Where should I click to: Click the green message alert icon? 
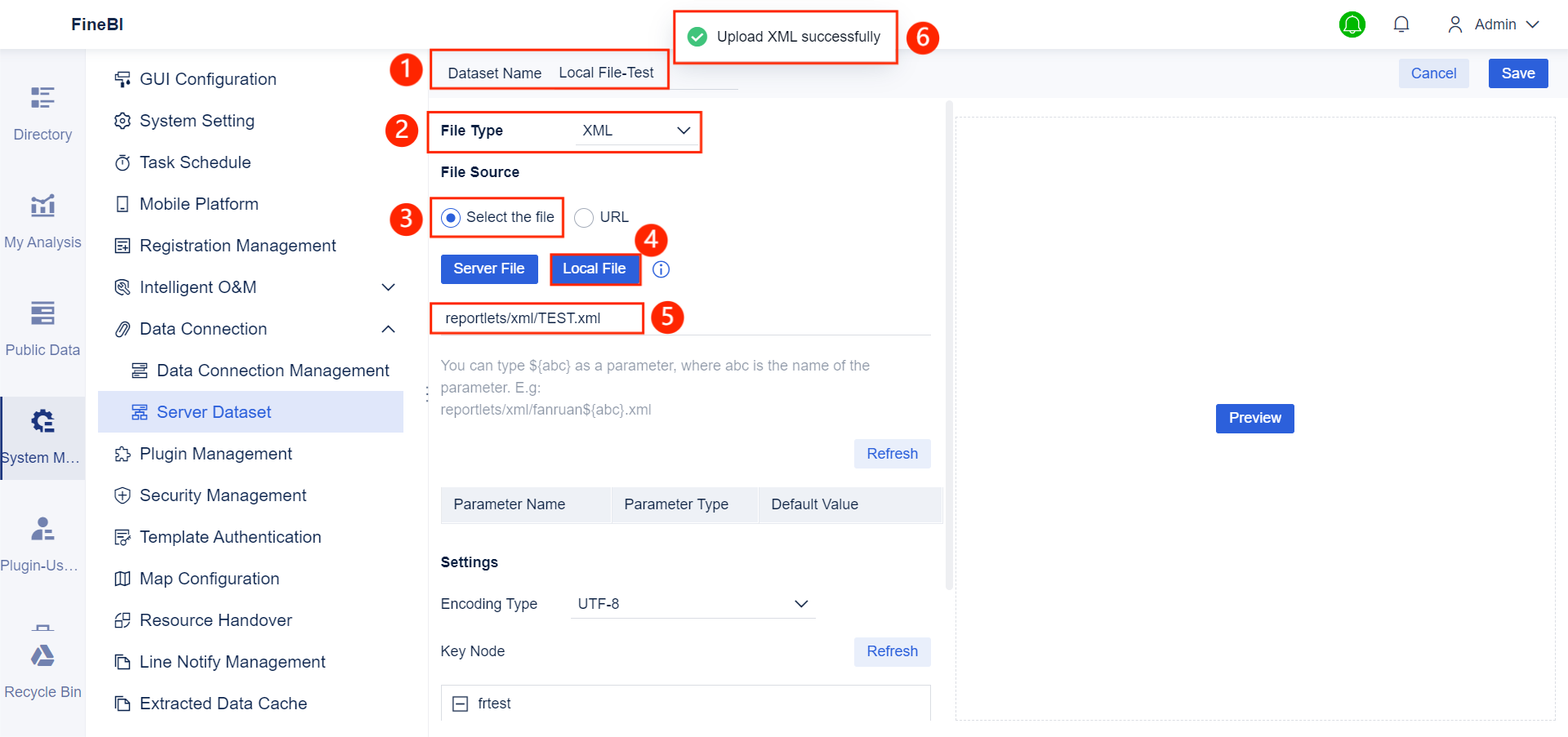[1352, 24]
